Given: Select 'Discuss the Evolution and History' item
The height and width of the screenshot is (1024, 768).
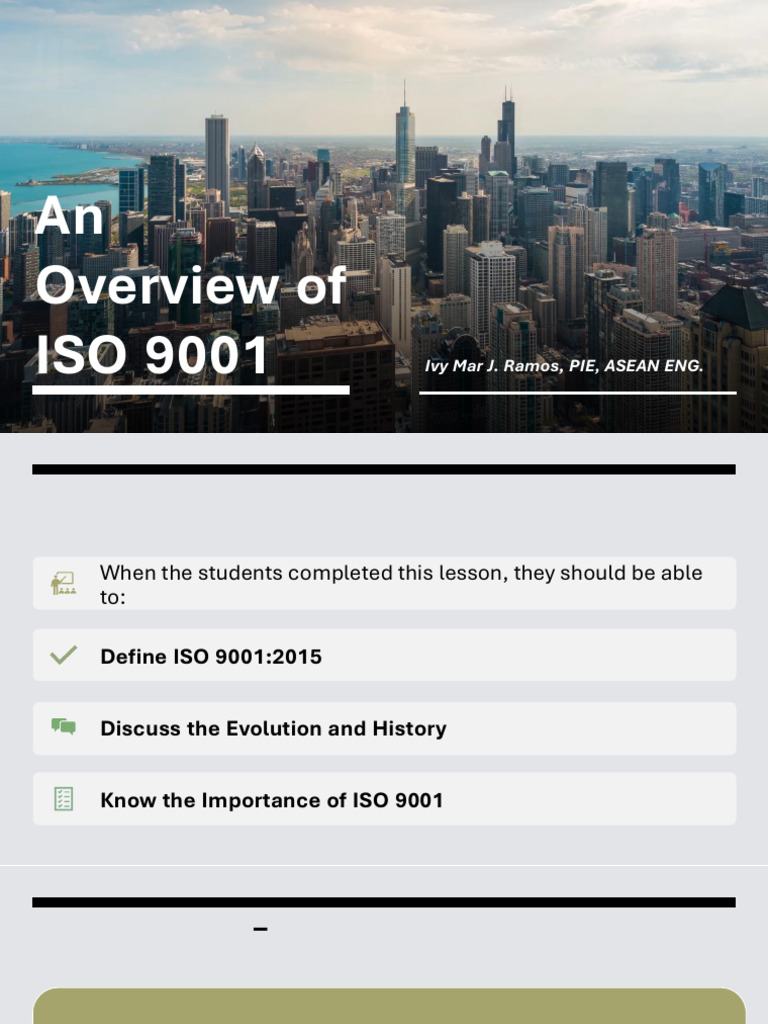Looking at the screenshot, I should pos(273,729).
